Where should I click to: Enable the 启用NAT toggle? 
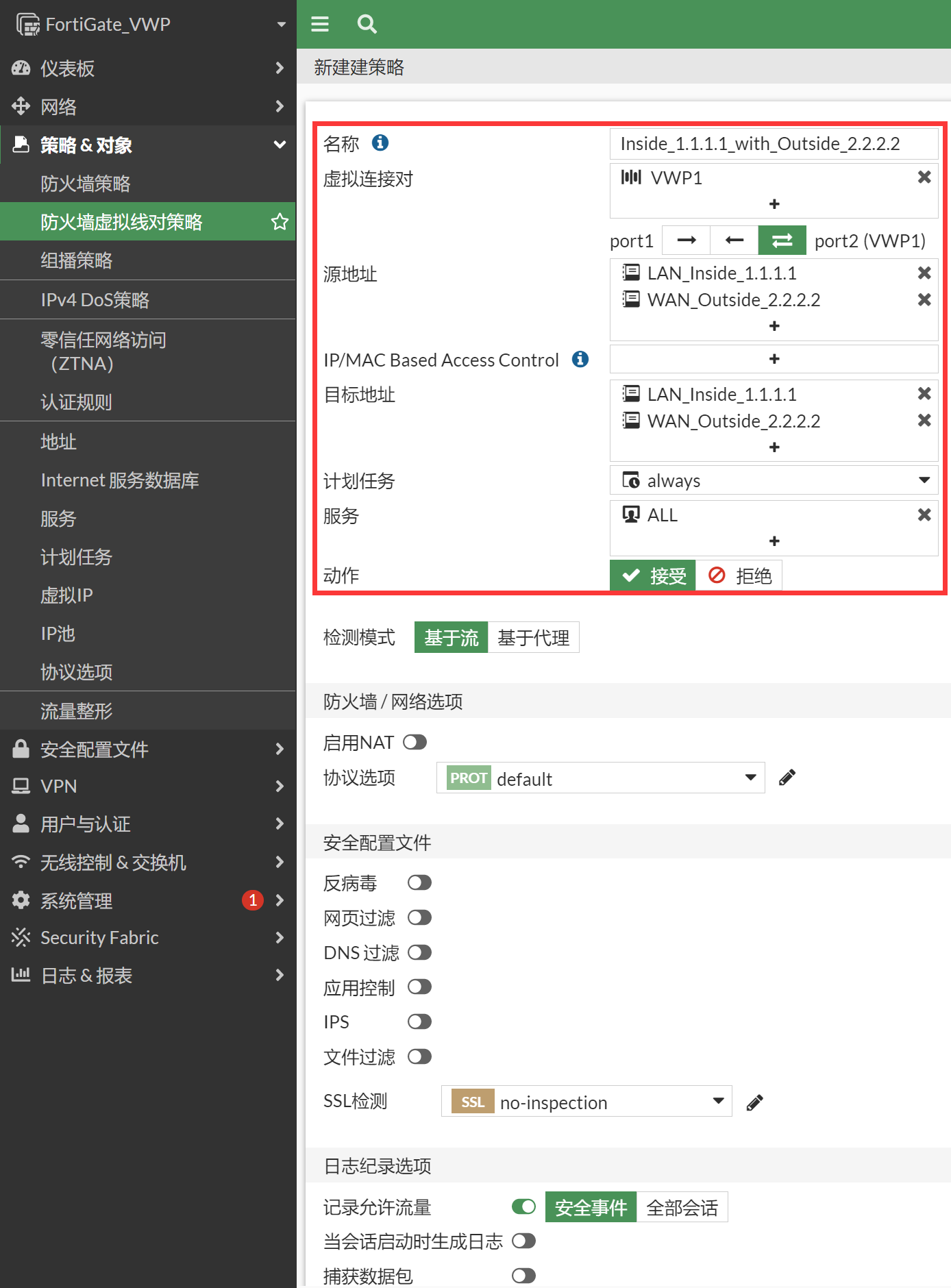[415, 743]
